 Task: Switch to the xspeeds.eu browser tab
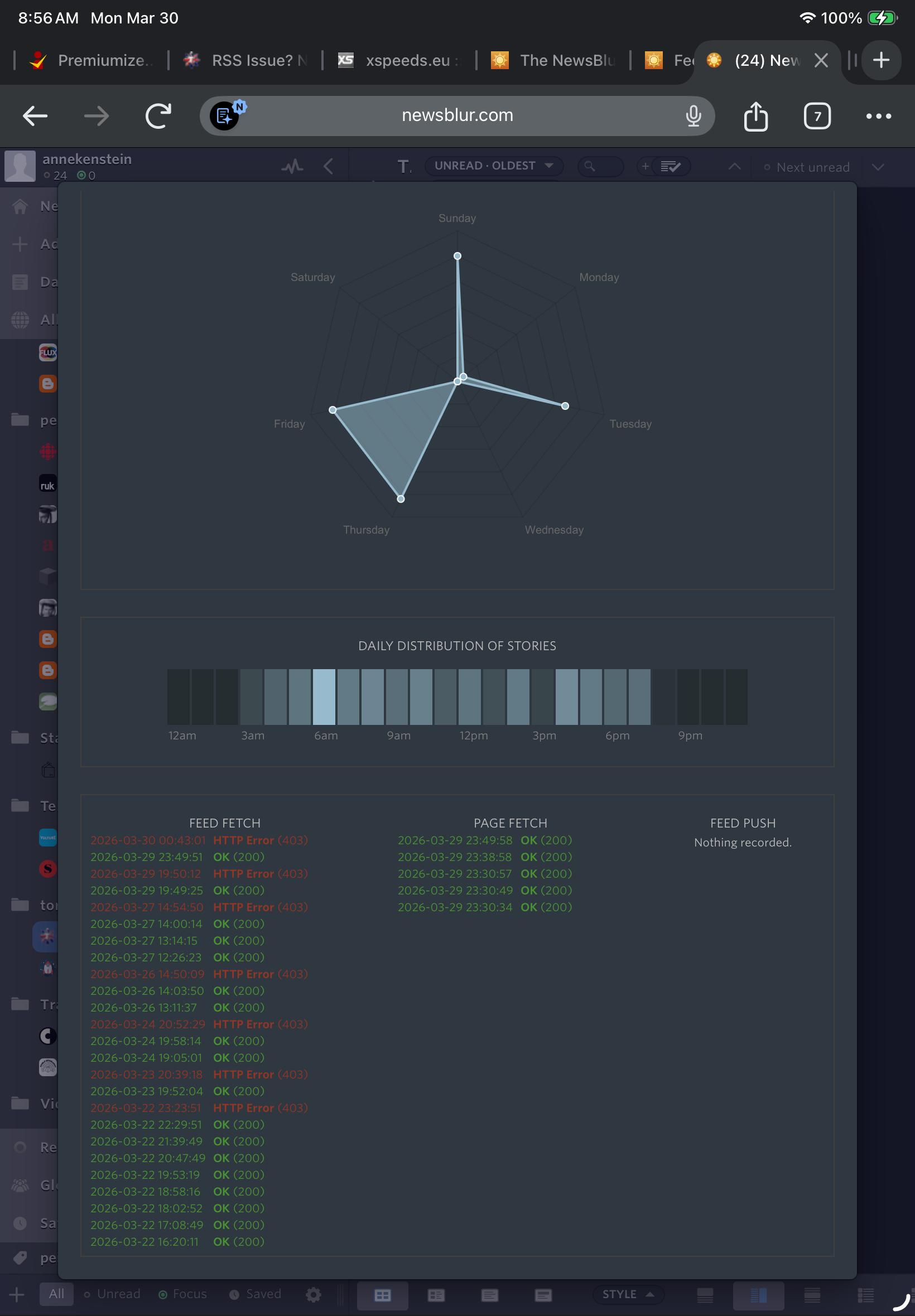click(399, 60)
